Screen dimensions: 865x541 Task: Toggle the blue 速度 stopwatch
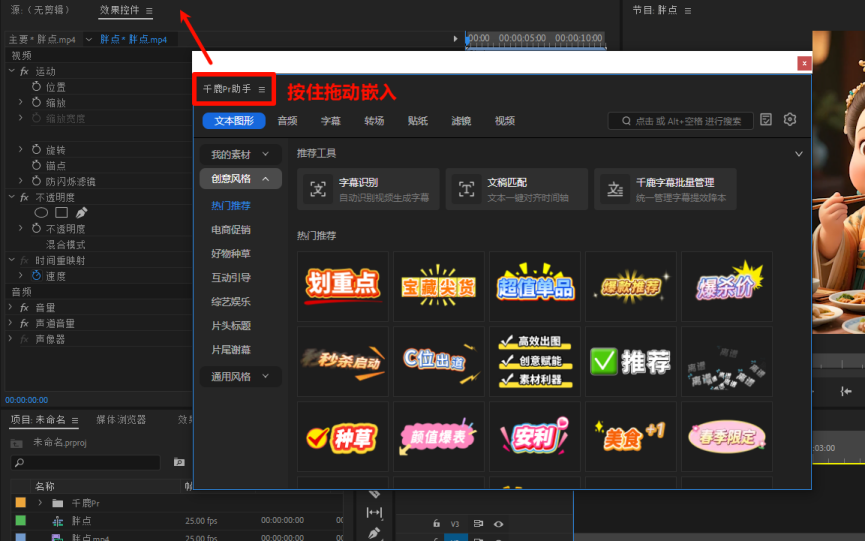36,275
